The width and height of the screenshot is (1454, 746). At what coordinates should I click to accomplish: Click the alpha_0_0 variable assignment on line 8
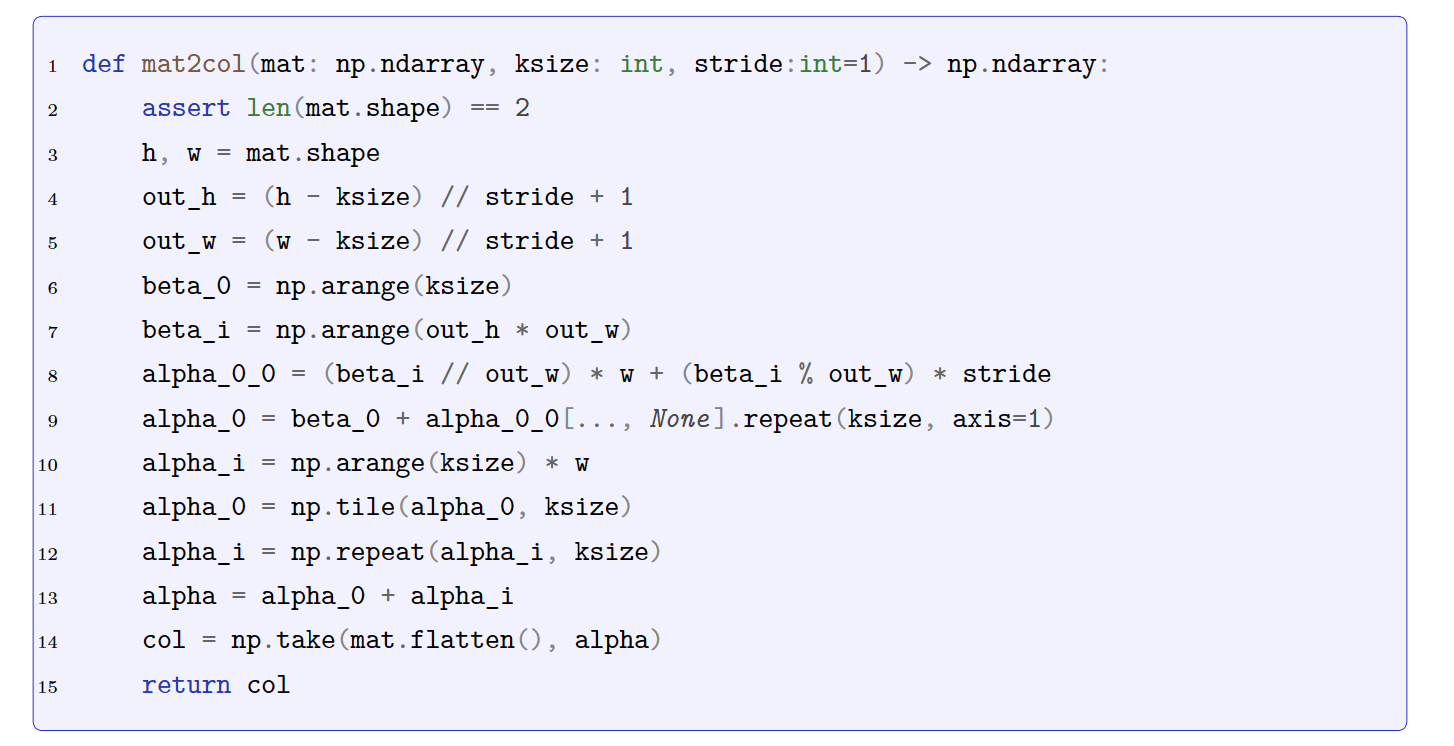209,375
